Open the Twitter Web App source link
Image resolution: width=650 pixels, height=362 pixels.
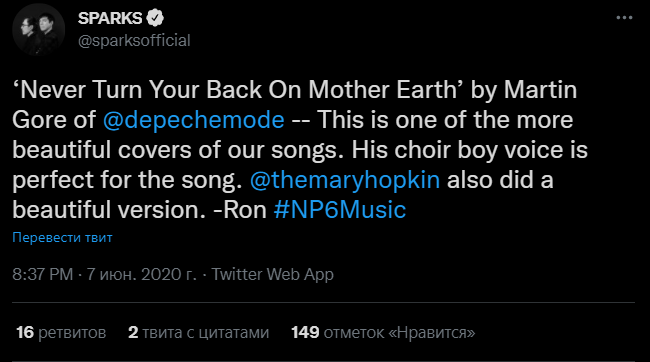pyautogui.click(x=272, y=275)
